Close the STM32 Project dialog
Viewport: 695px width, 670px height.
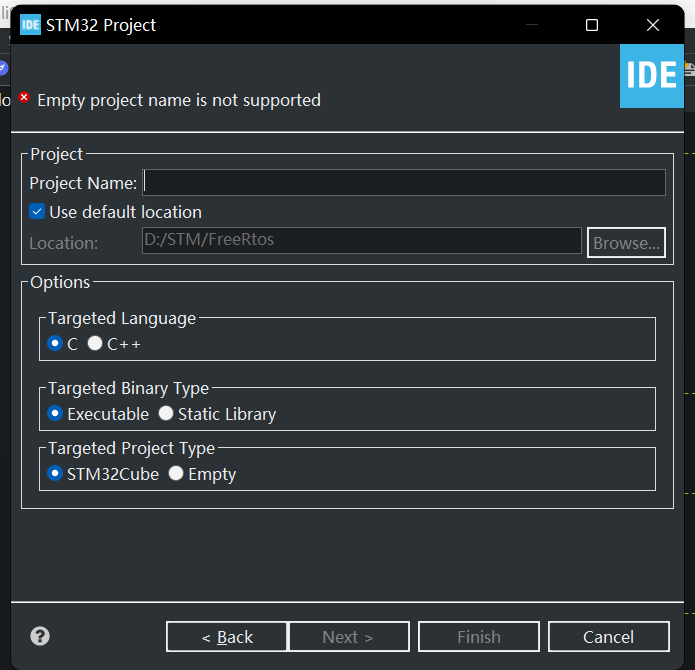pyautogui.click(x=652, y=25)
